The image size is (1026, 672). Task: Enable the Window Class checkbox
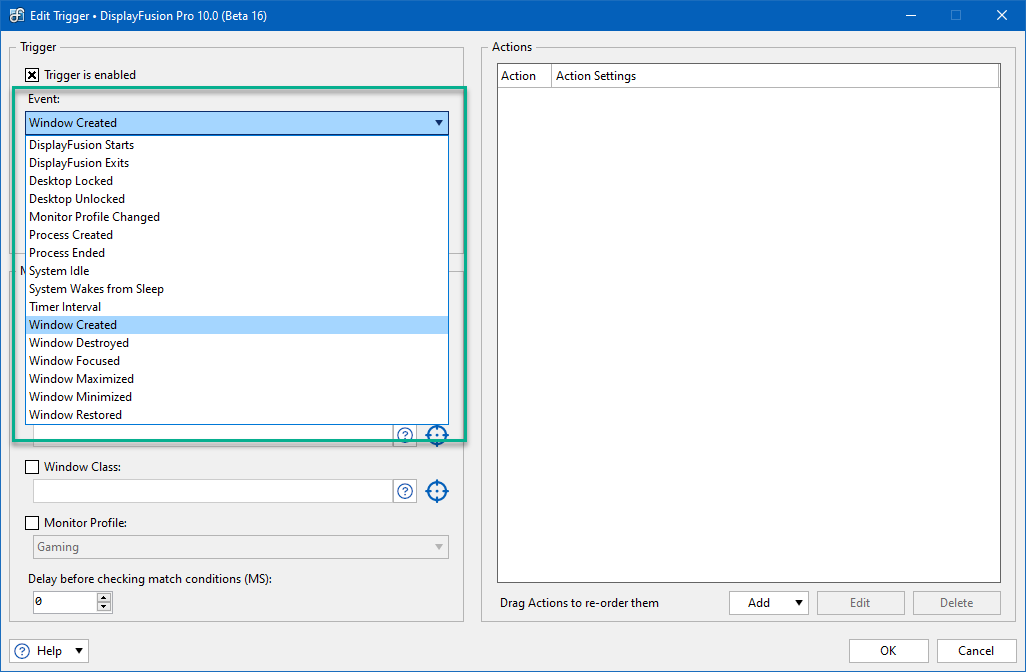31,467
